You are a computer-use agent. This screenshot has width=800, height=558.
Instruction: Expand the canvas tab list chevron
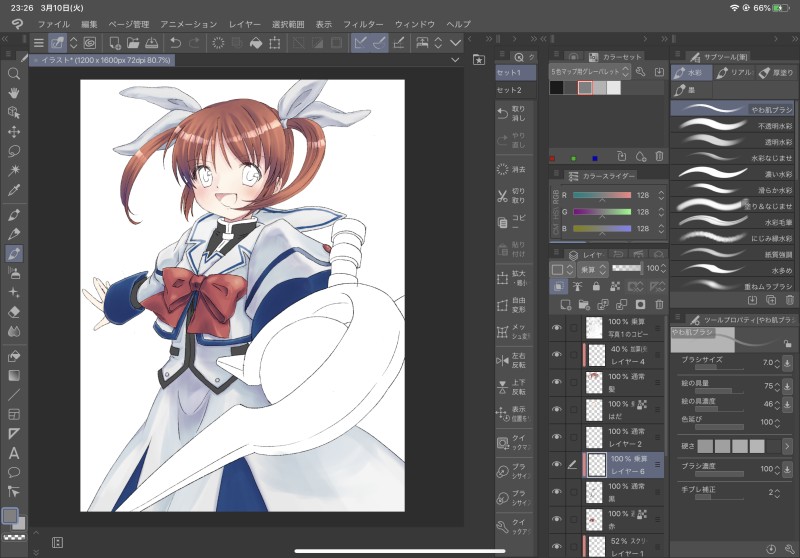(x=455, y=60)
